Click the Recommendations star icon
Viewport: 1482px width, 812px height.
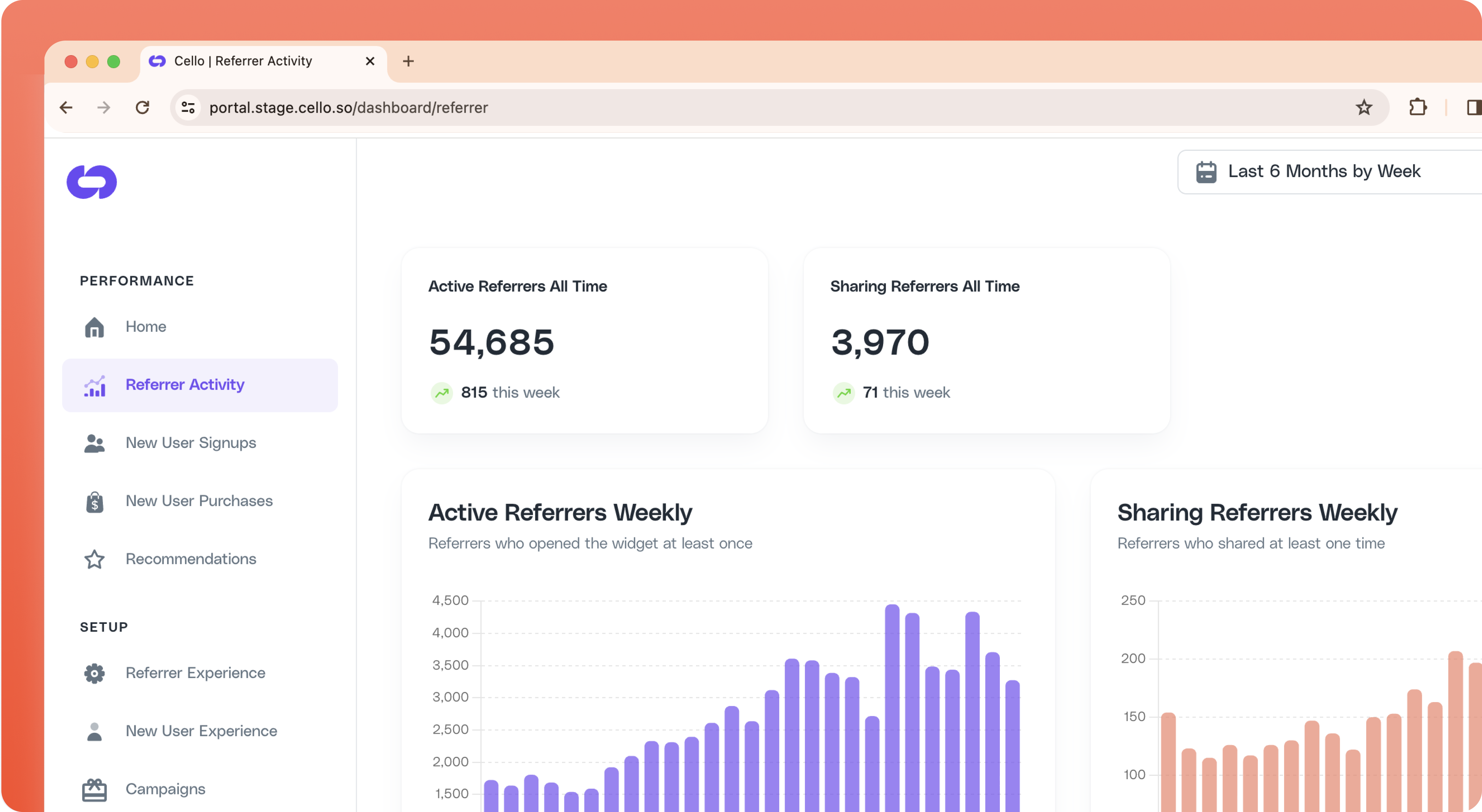[94, 559]
